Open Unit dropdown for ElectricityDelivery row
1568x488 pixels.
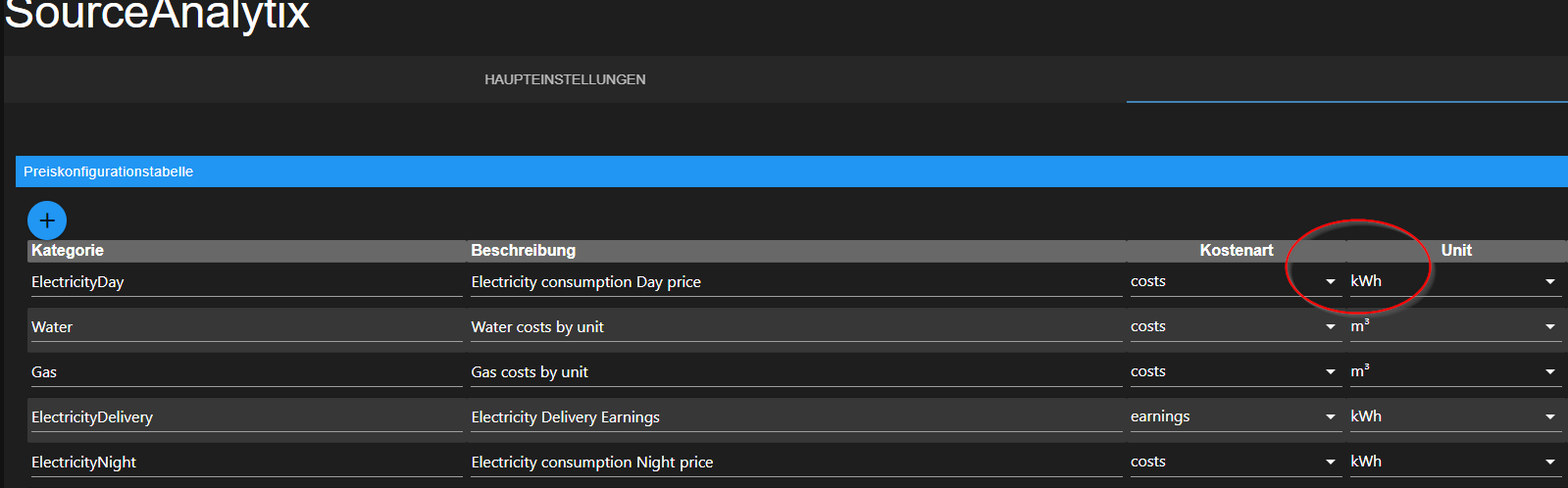click(x=1453, y=416)
